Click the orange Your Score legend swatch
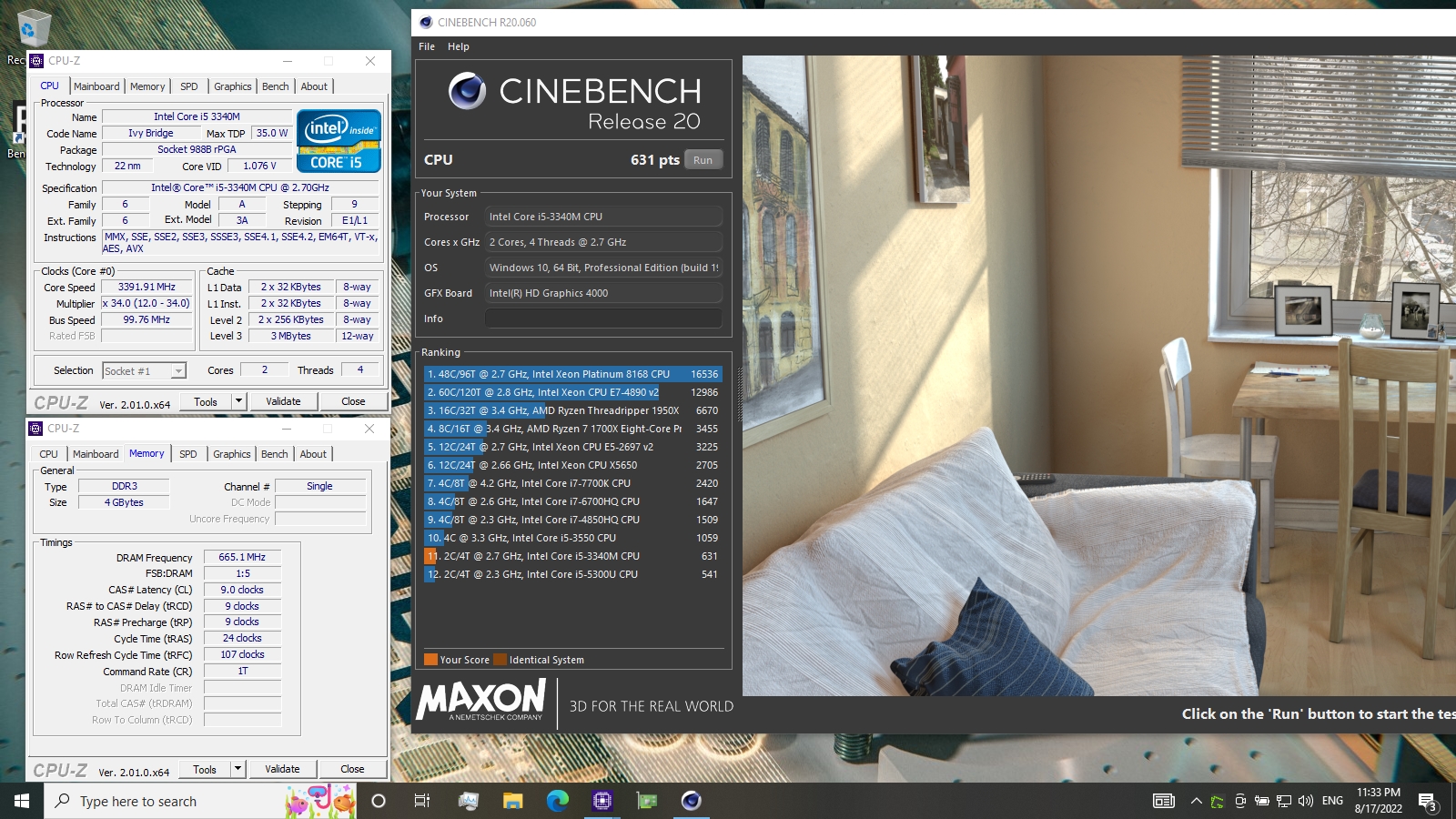 tap(430, 660)
